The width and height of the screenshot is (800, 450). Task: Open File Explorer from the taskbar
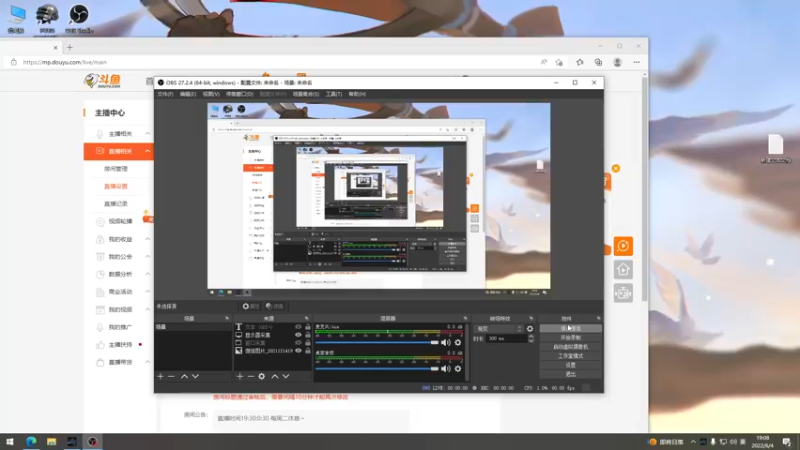(52, 442)
